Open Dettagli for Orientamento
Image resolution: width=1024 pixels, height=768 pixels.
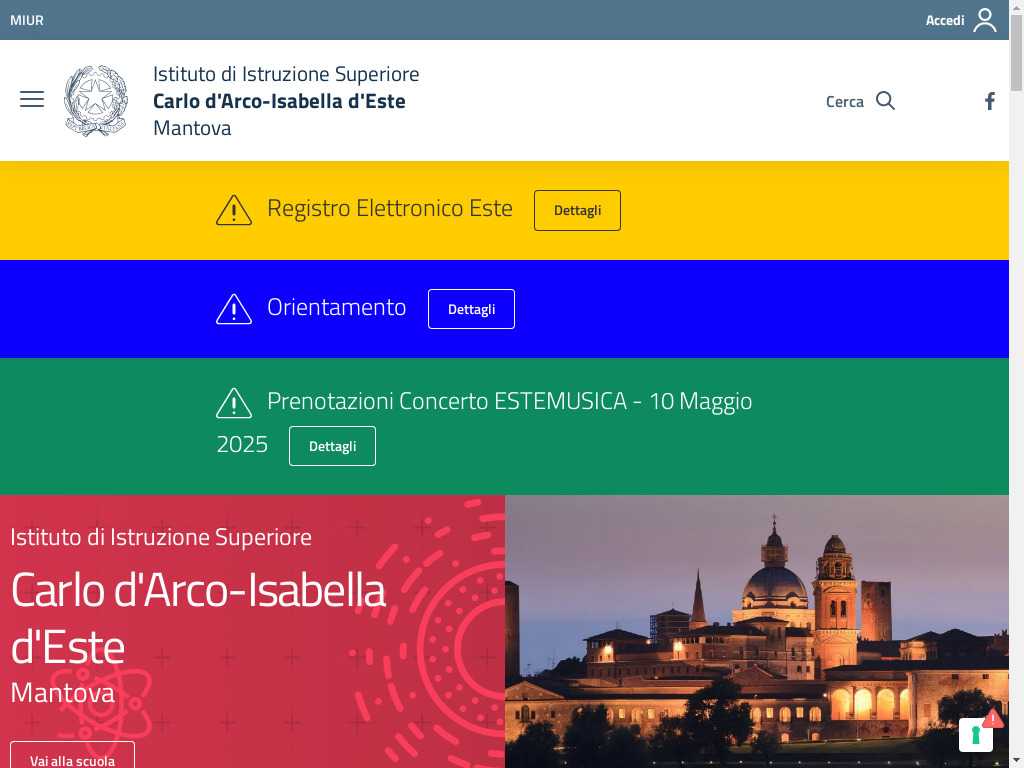472,309
